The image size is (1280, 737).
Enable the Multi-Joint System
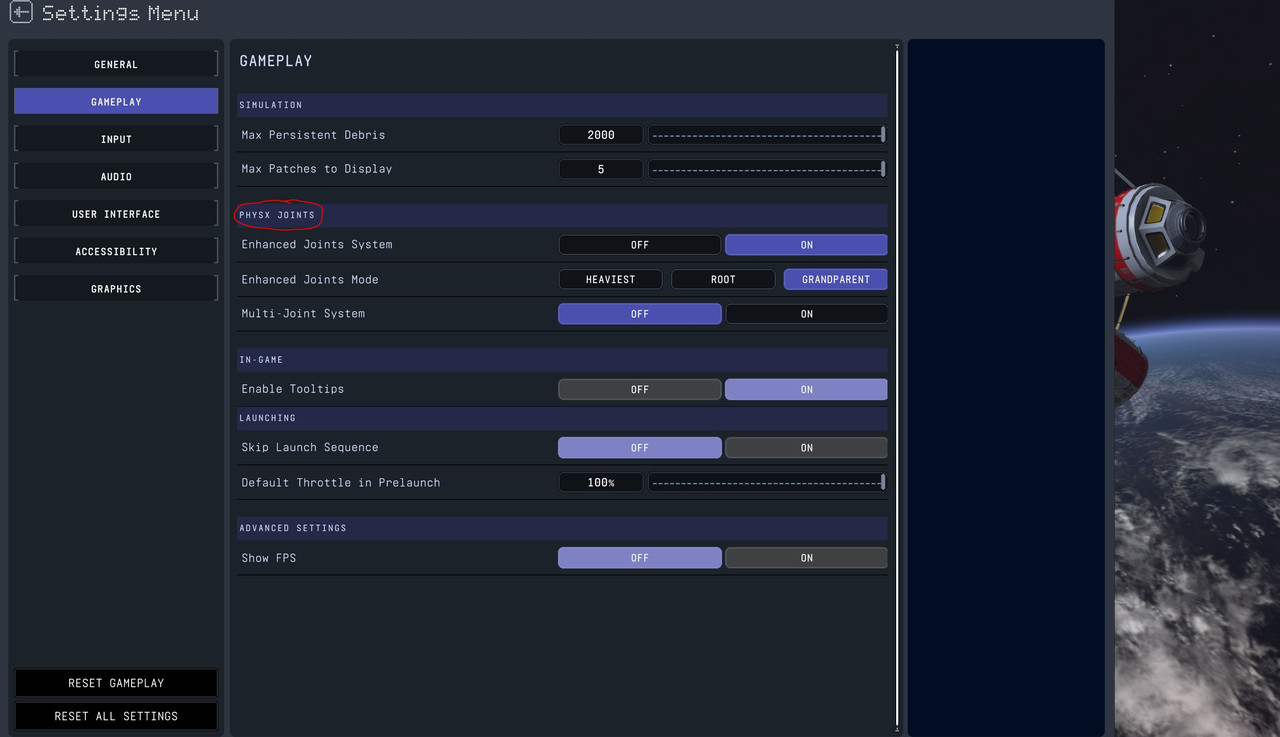[805, 313]
